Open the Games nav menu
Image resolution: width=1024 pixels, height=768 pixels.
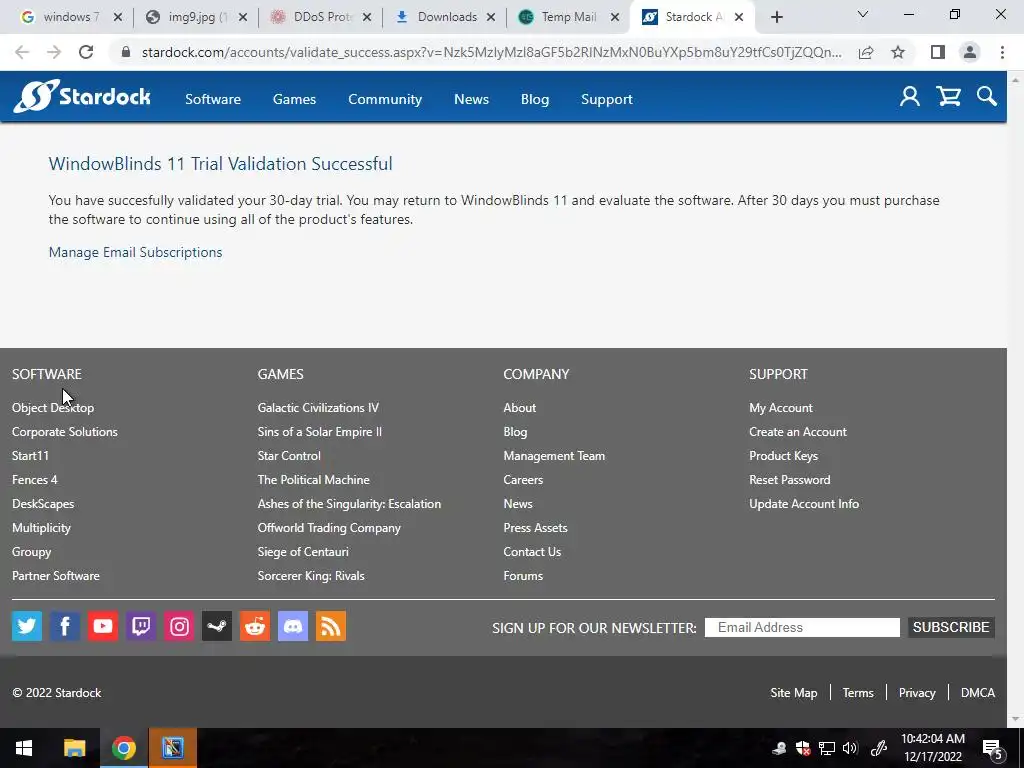[x=295, y=99]
